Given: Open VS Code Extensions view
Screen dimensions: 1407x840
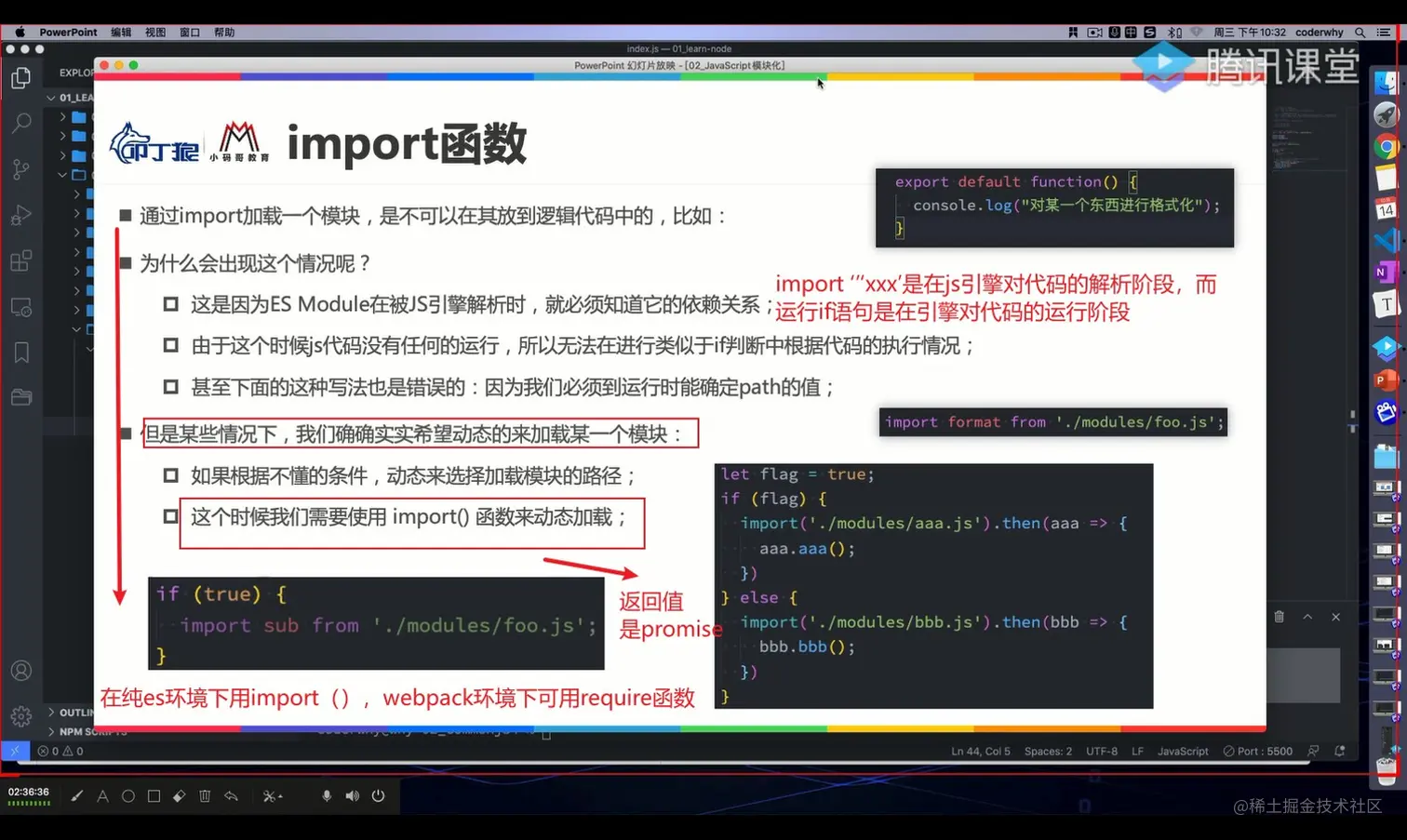Looking at the screenshot, I should [20, 260].
